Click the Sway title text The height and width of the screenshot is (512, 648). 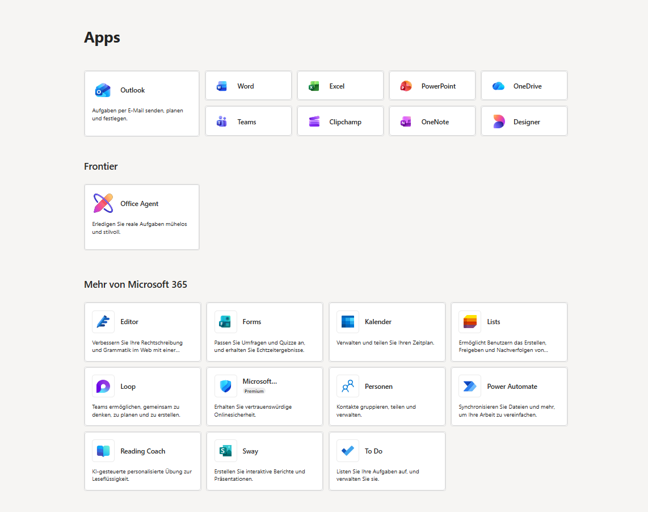point(250,451)
